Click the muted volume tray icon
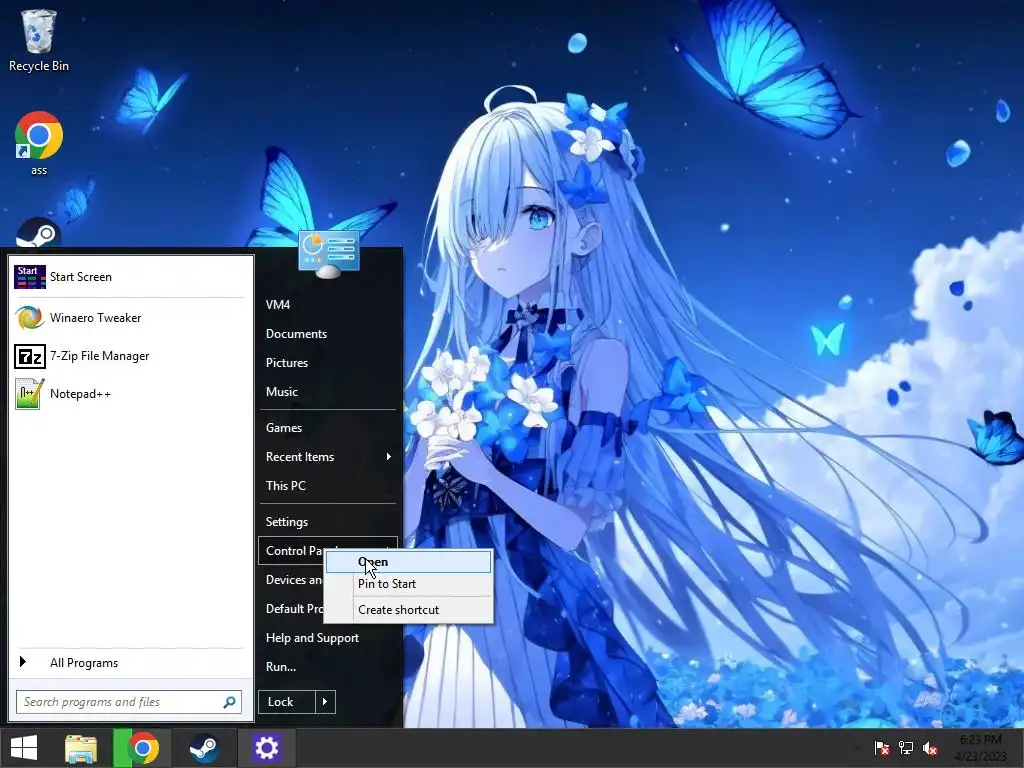 click(x=930, y=748)
